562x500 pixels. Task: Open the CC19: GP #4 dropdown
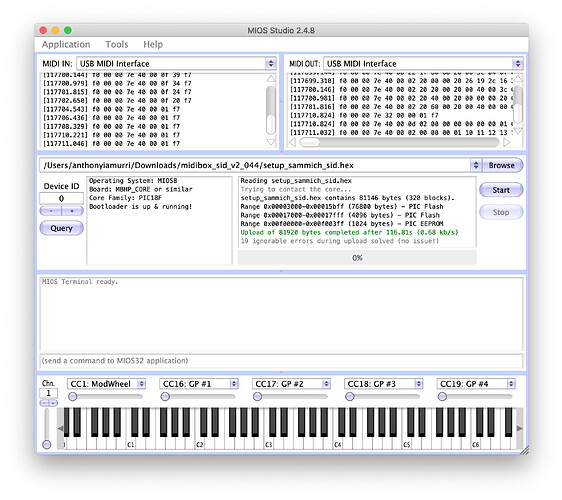476,384
